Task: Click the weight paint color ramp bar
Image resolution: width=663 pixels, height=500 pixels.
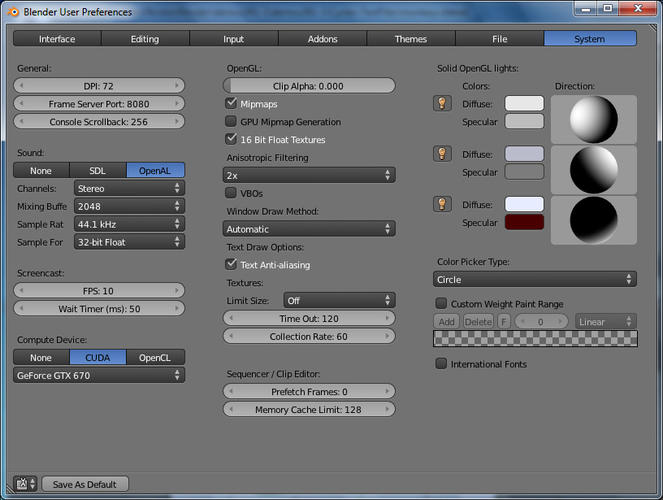Action: (x=535, y=339)
